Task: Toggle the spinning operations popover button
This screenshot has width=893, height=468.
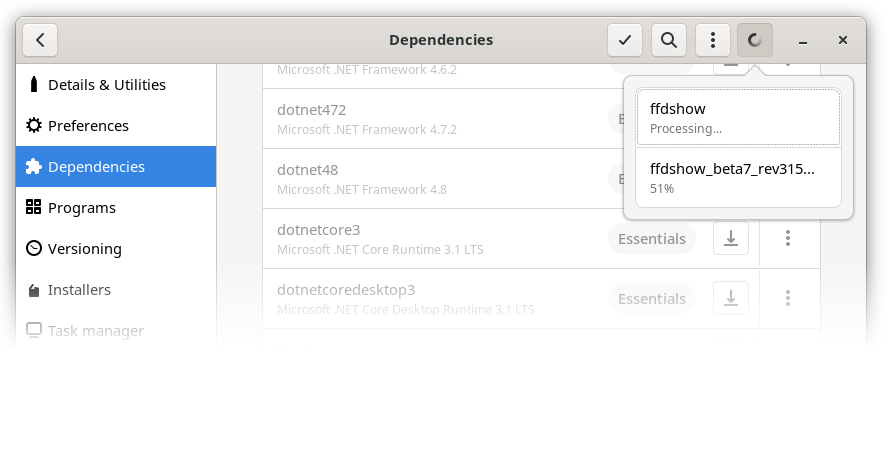Action: (755, 40)
